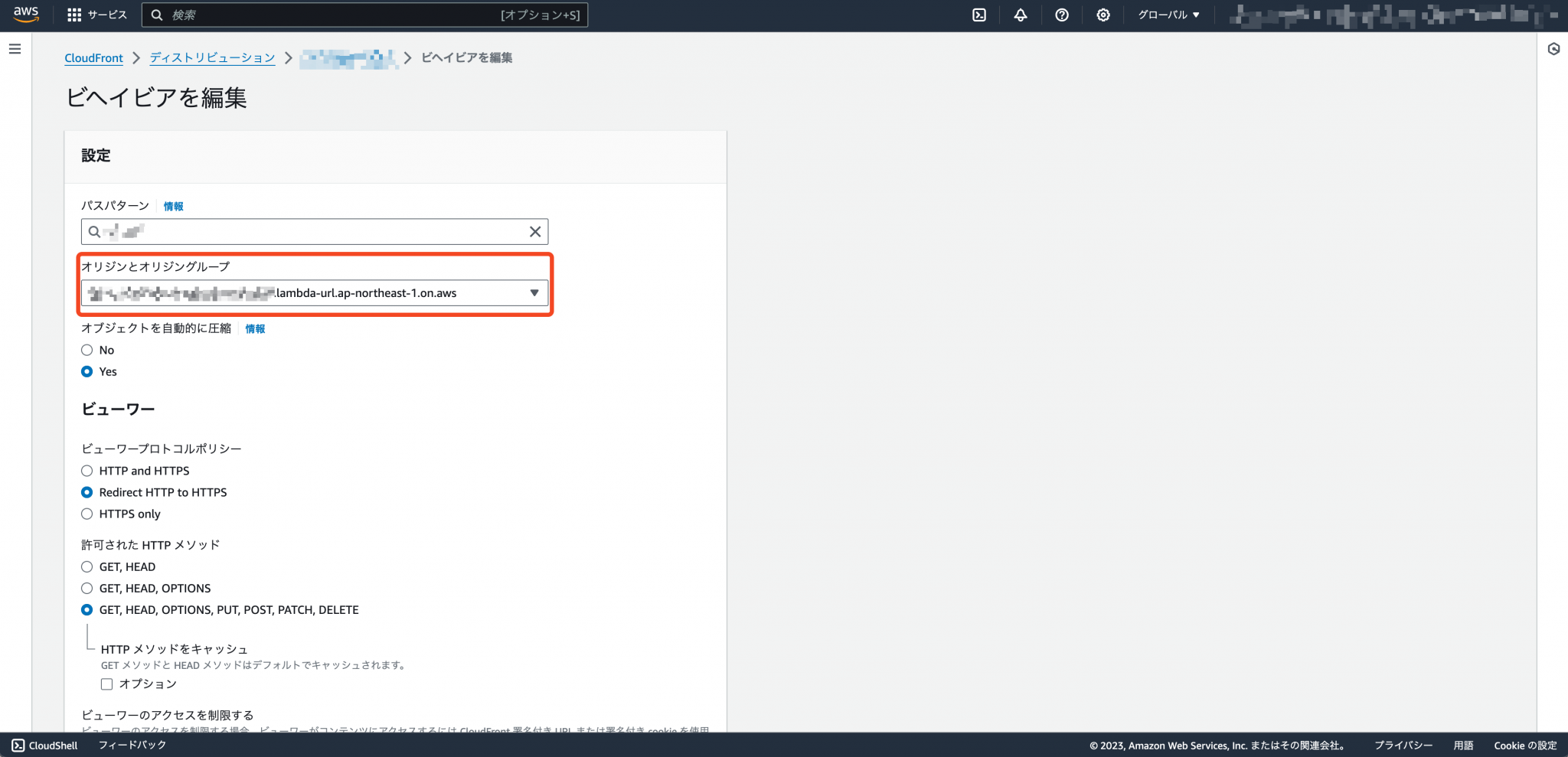This screenshot has width=1568, height=757.
Task: Check the オプション HTTP method cache checkbox
Action: (107, 684)
